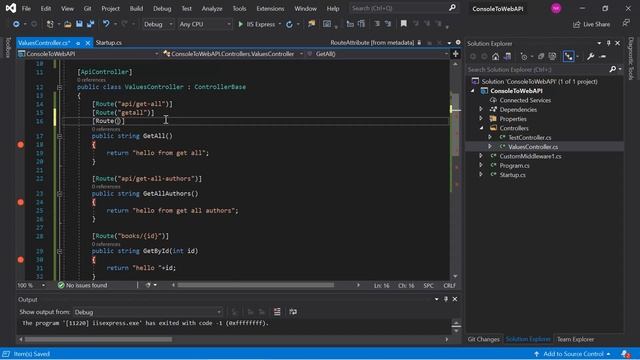
Task: Open the Toolbox side tab
Action: pyautogui.click(x=7, y=47)
